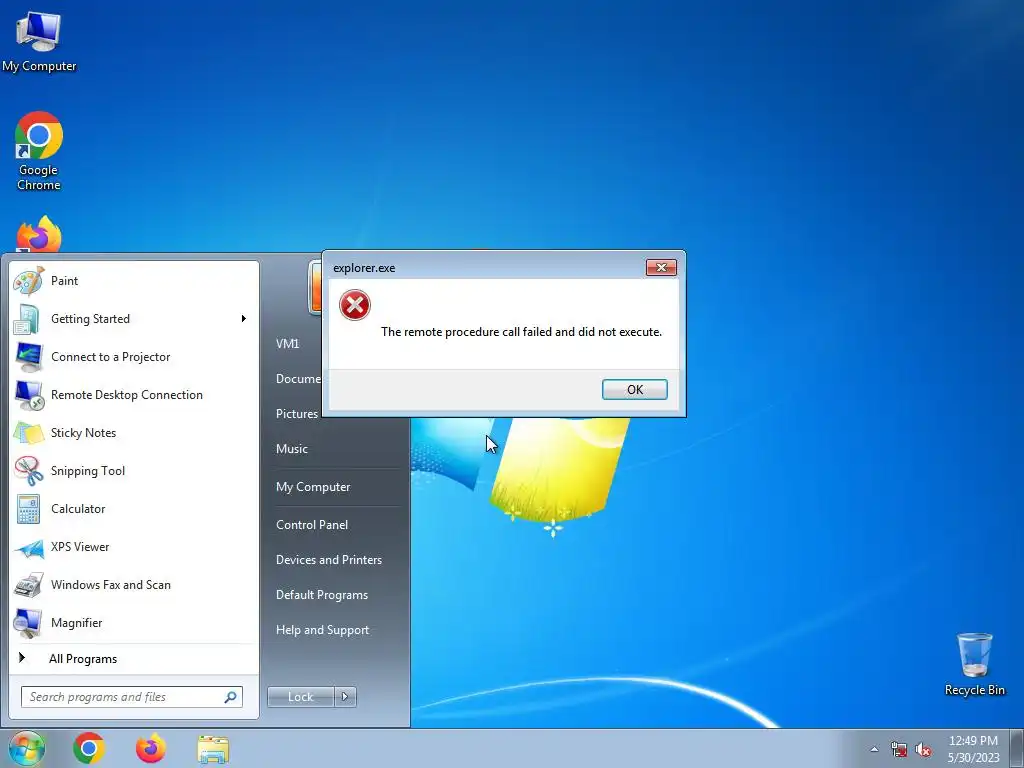Open Chrome from the taskbar
This screenshot has width=1024, height=768.
89,748
